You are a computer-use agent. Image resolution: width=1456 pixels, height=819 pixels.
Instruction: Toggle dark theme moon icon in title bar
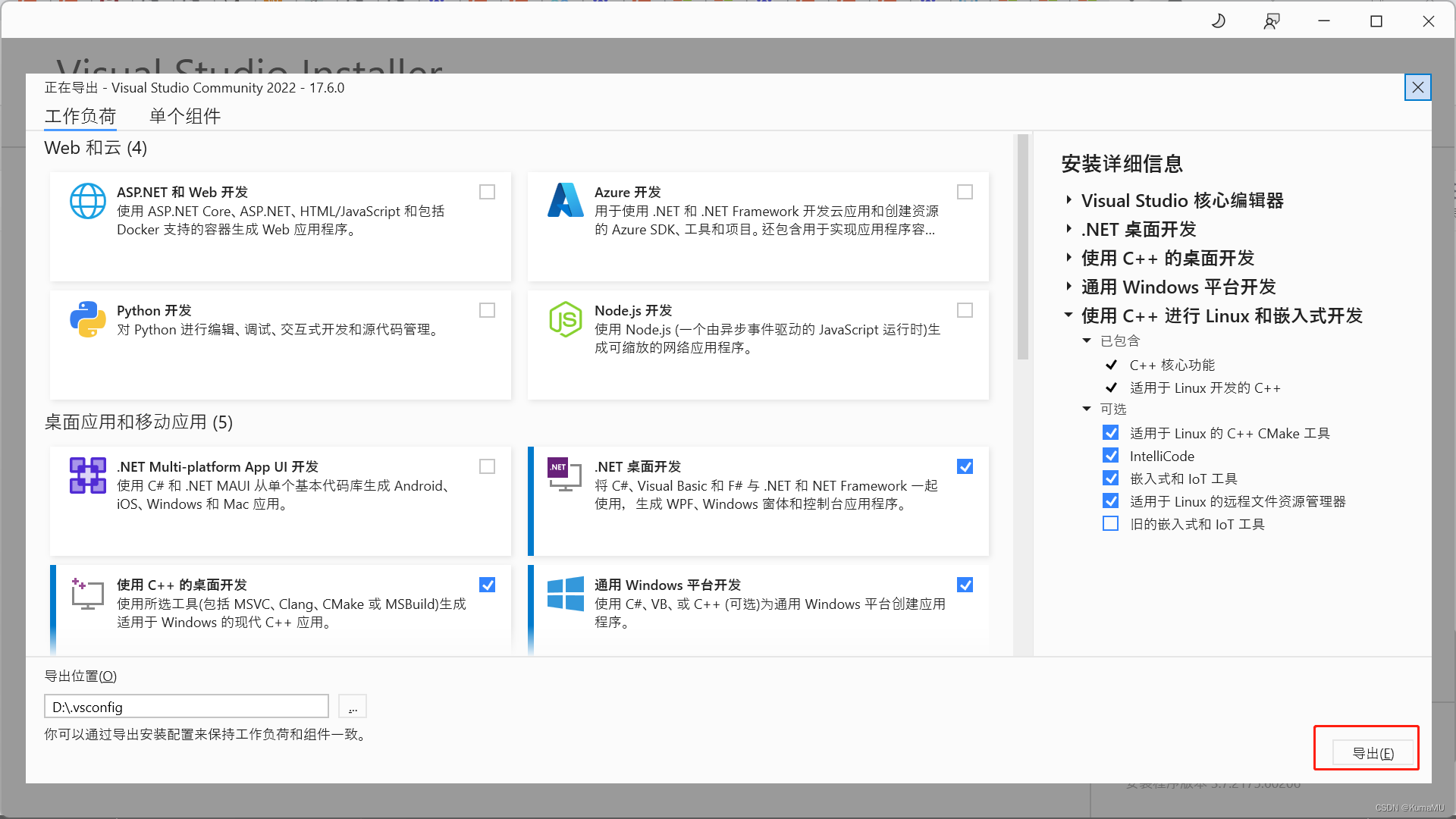pyautogui.click(x=1219, y=21)
